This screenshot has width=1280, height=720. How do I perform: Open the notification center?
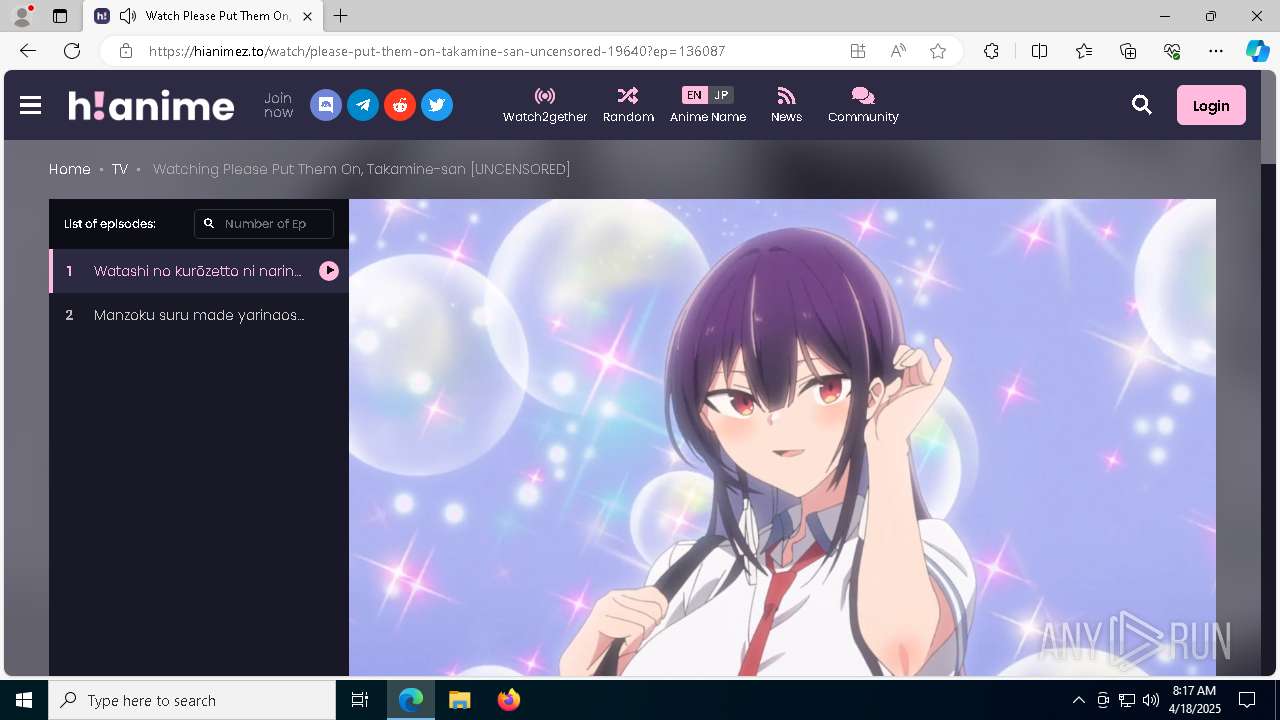(1247, 700)
